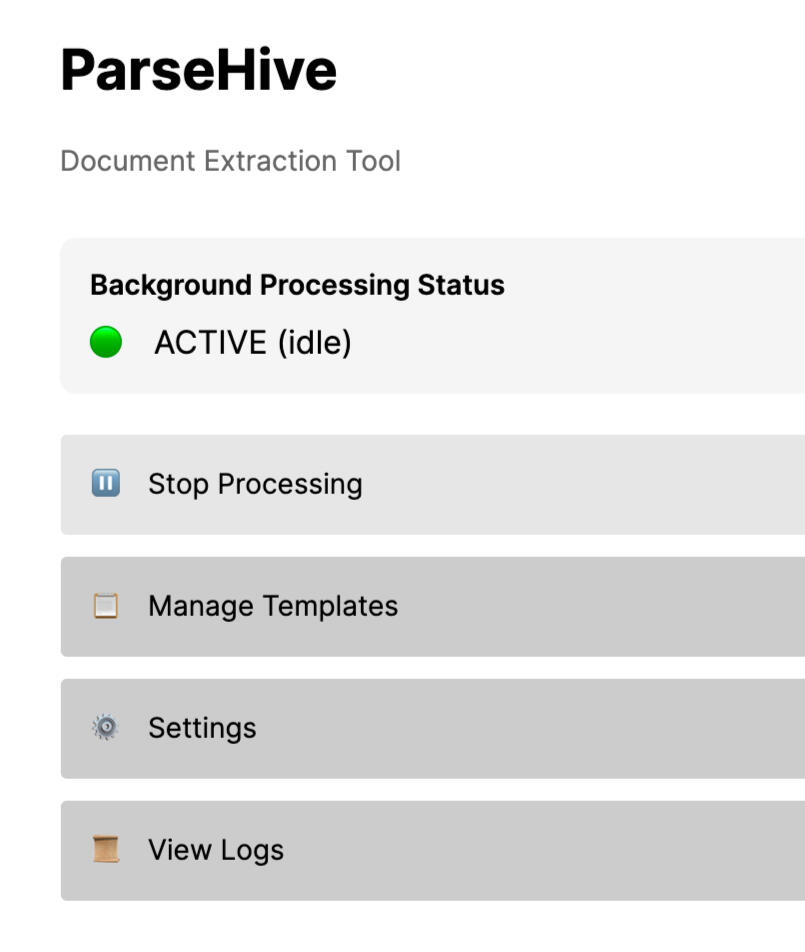Click the "ACTIVE (idle)" status text
805x952 pixels.
click(252, 343)
